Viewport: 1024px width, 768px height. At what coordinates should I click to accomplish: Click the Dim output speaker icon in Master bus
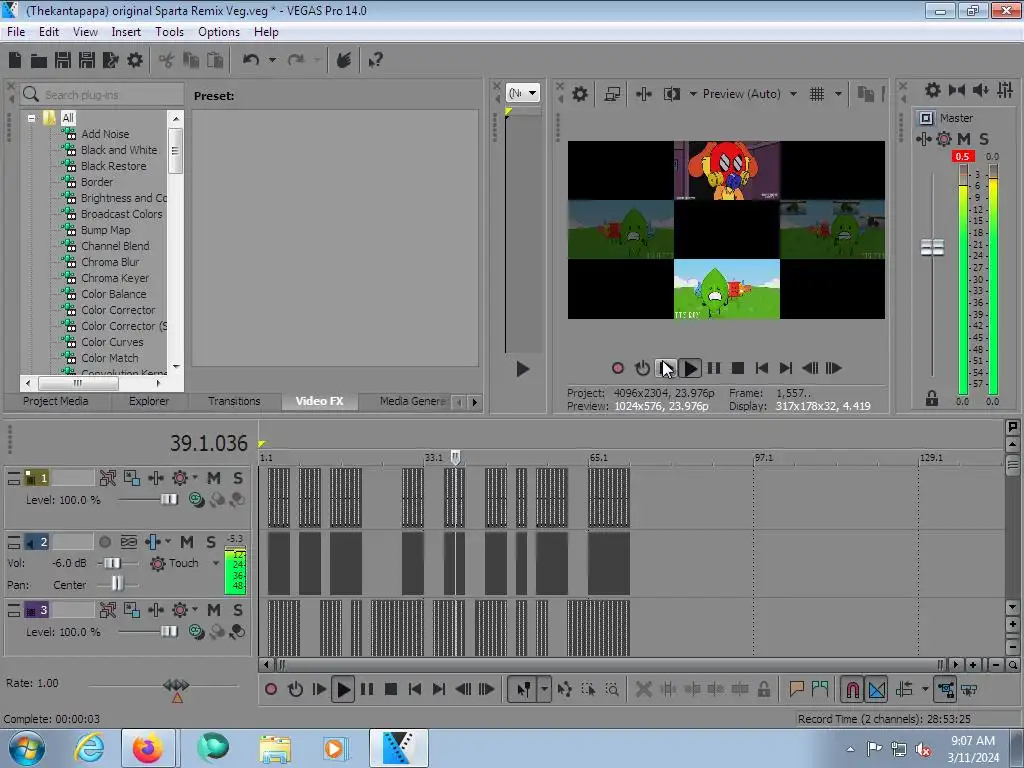[x=981, y=90]
